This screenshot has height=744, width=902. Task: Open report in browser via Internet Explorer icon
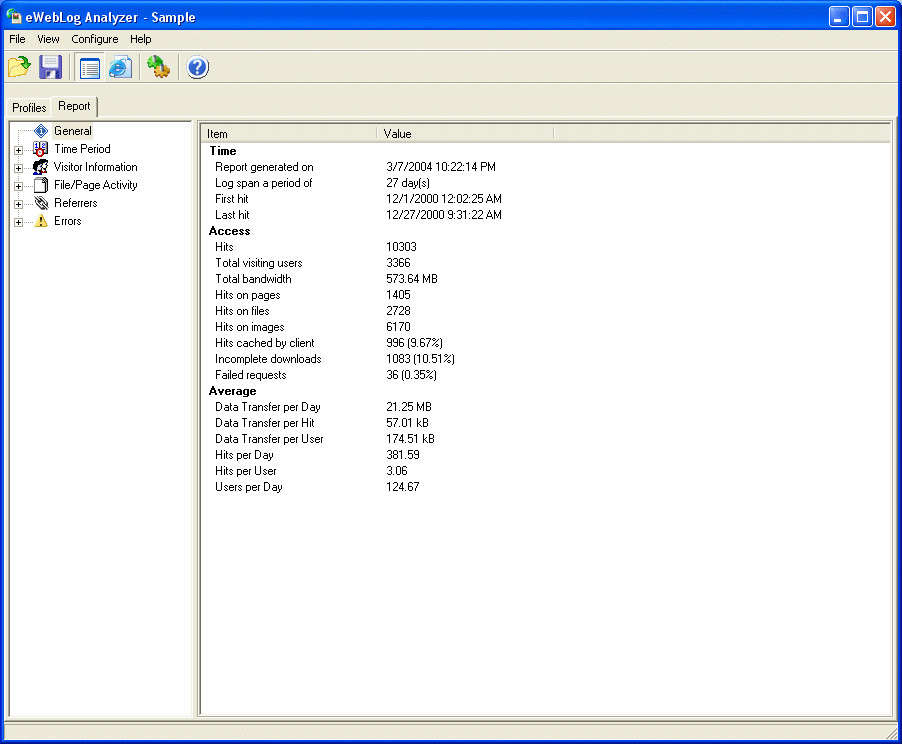pyautogui.click(x=121, y=68)
